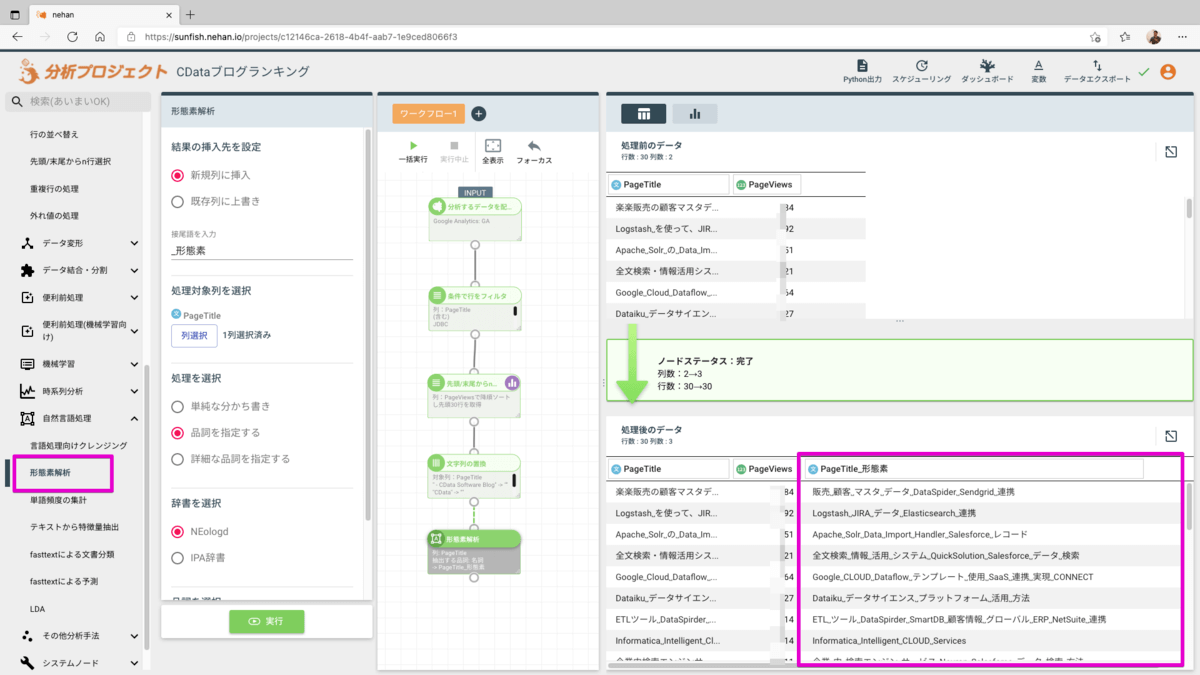Select IPA辞書 dictionary radio
Screen dimensions: 1200x675
(x=178, y=558)
